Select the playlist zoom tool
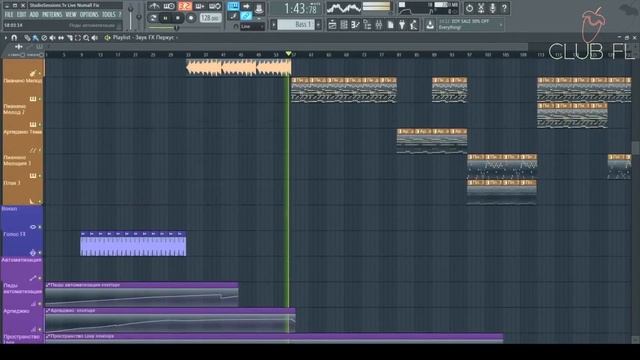 click(86, 38)
